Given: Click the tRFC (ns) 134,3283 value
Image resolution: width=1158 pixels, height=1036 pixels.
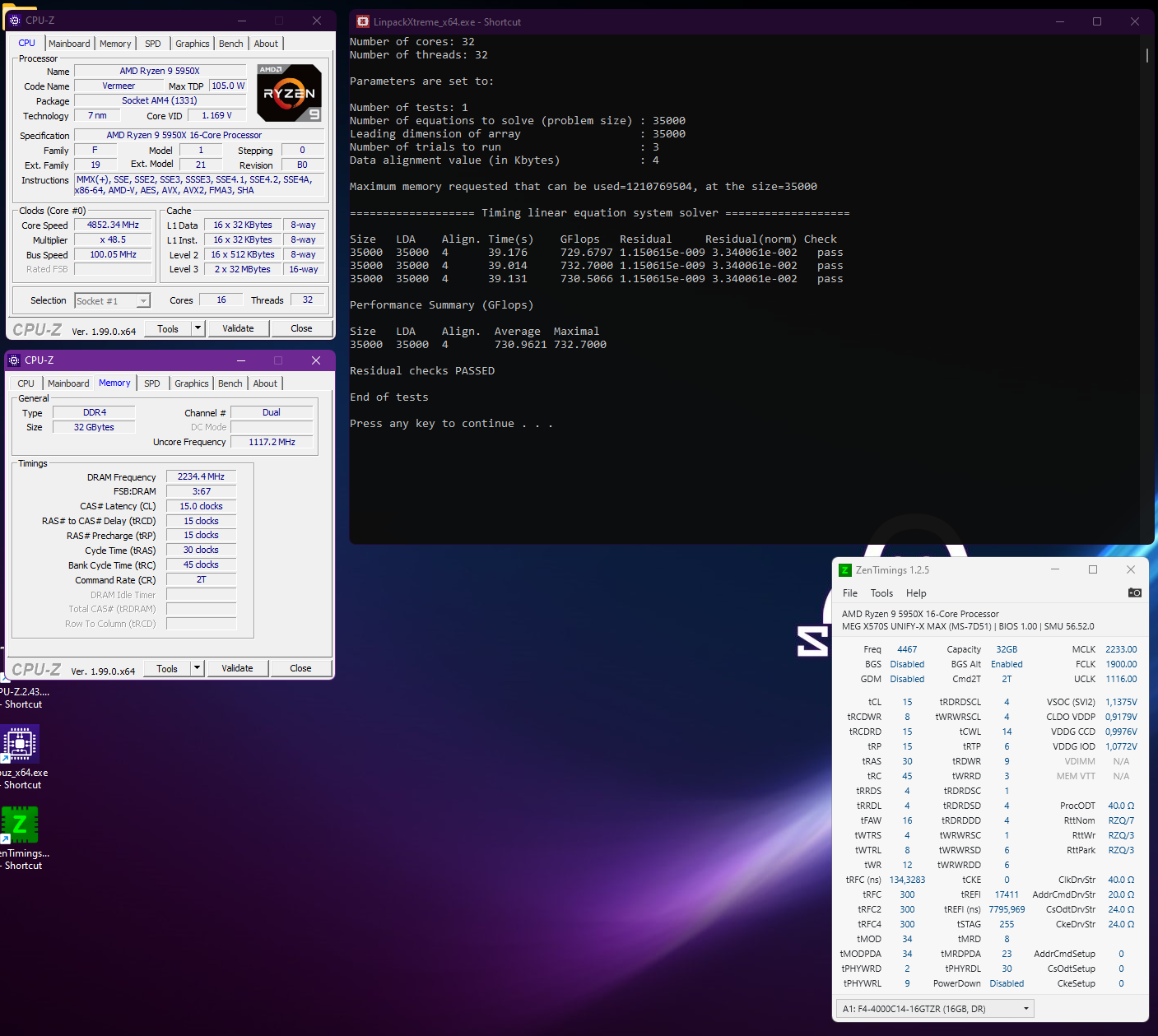Looking at the screenshot, I should click(907, 880).
